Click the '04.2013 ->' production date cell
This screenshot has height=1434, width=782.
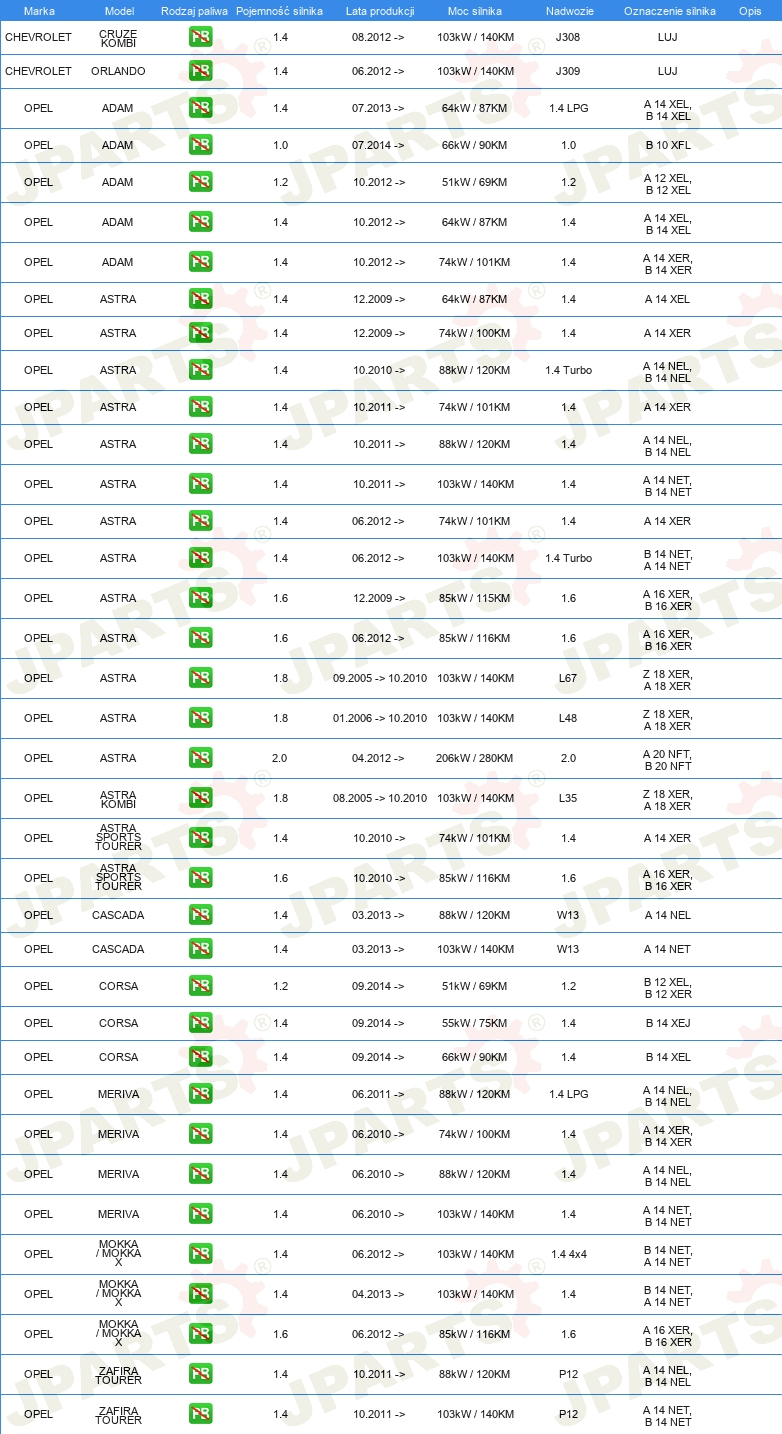(379, 1294)
